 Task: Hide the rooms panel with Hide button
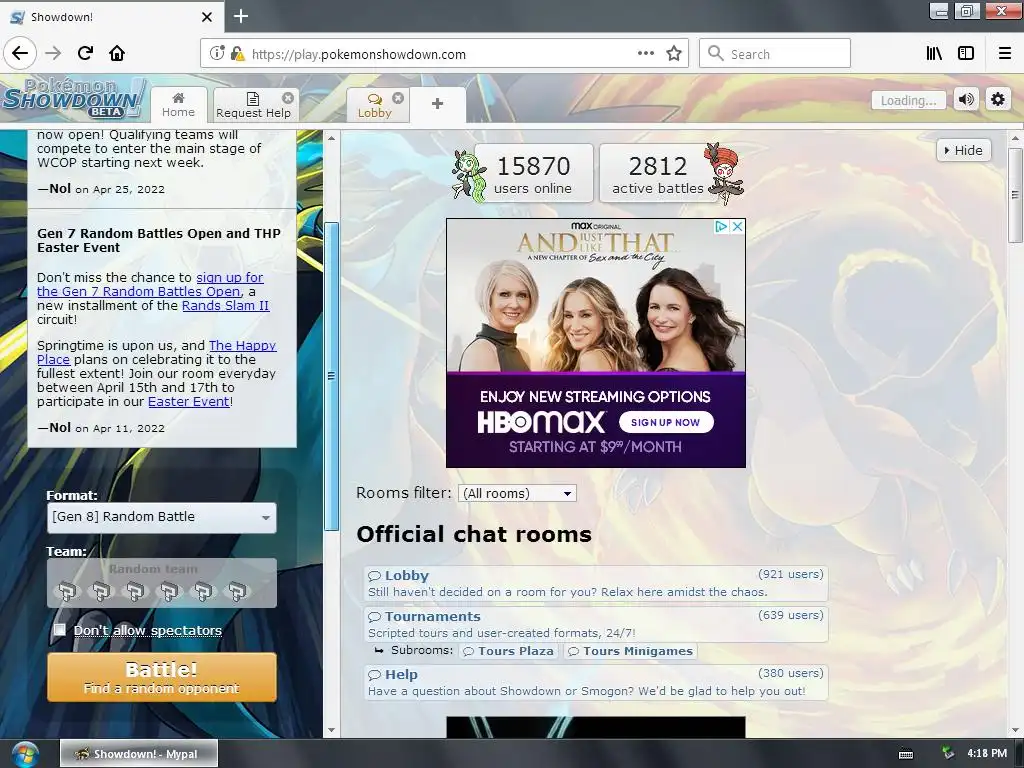click(x=963, y=150)
